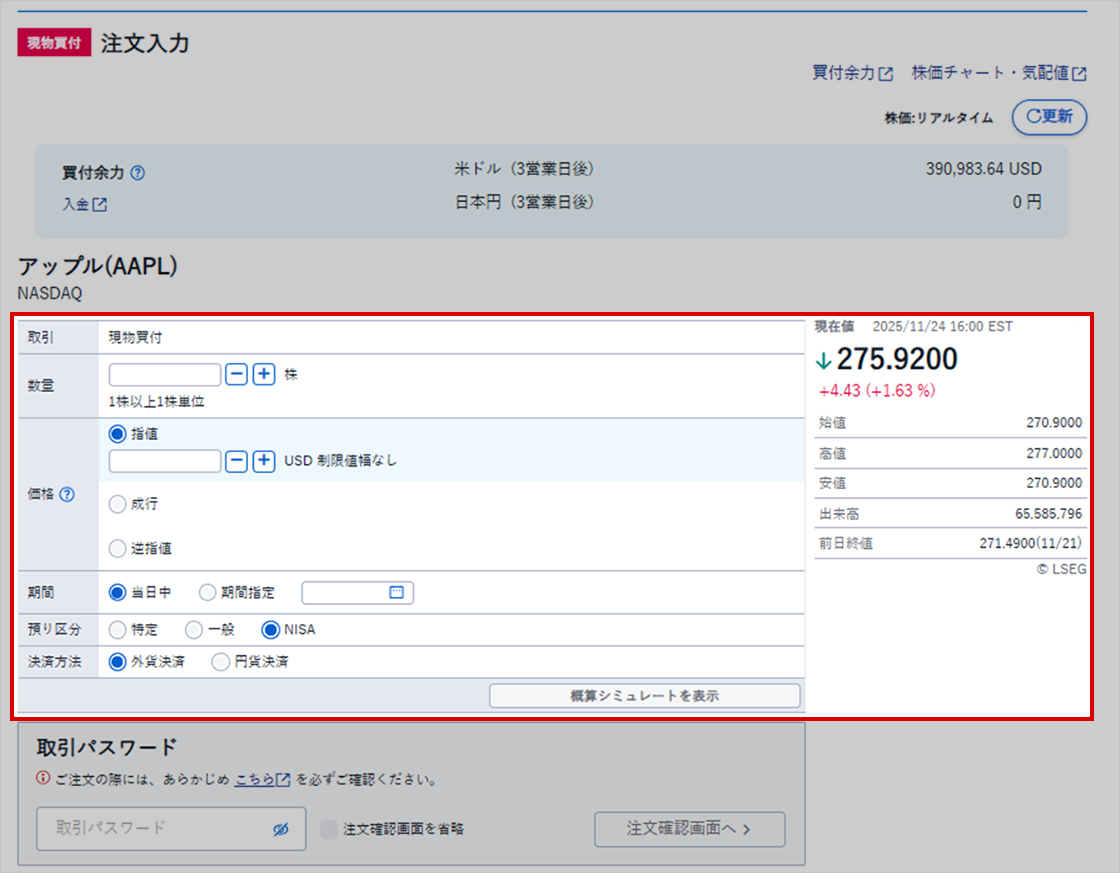
Task: Decrease limit price with minus icon
Action: [236, 461]
